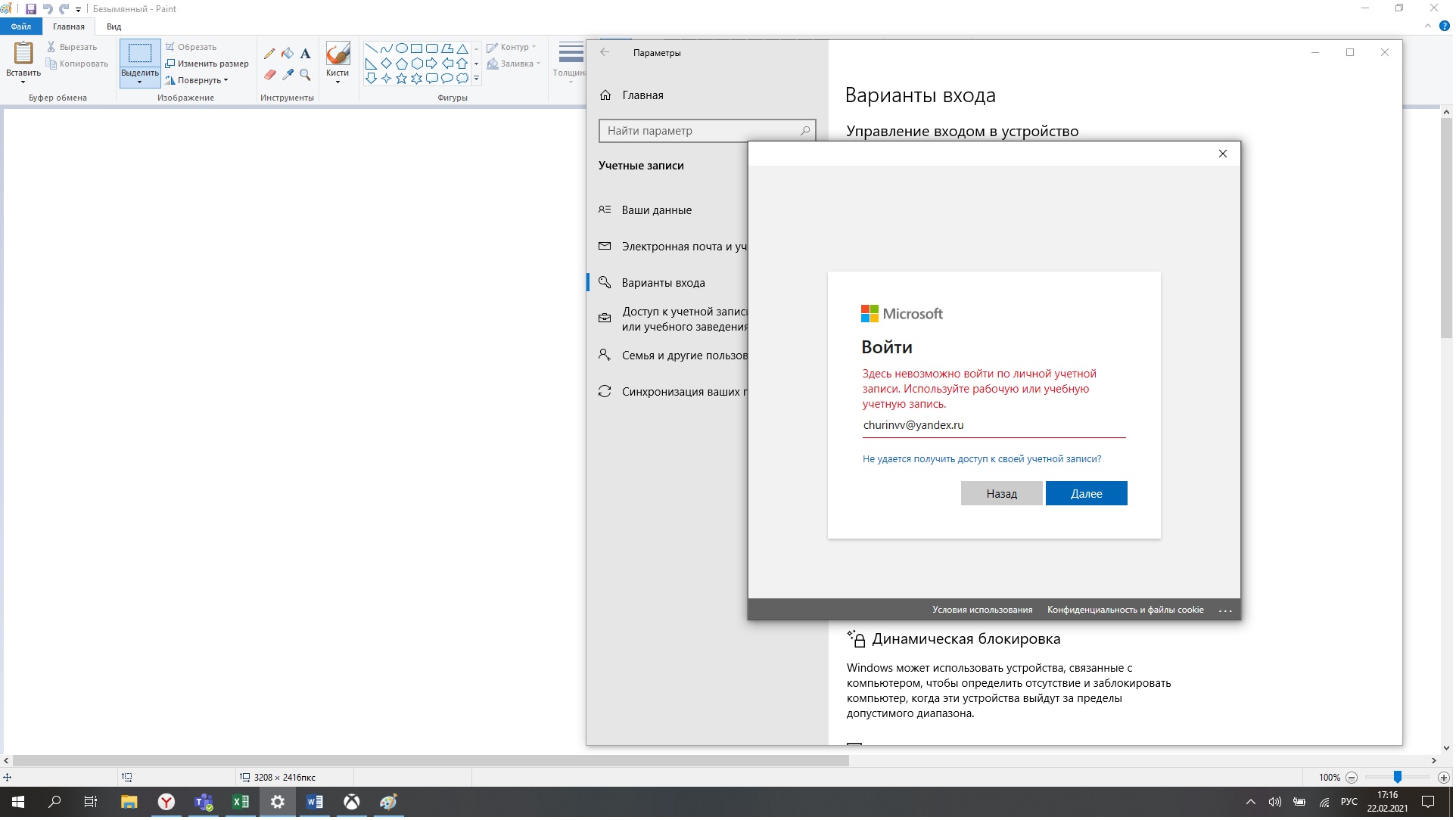Image resolution: width=1456 pixels, height=820 pixels.
Task: Click the rectangular selection (Выделить) icon
Action: coord(140,53)
